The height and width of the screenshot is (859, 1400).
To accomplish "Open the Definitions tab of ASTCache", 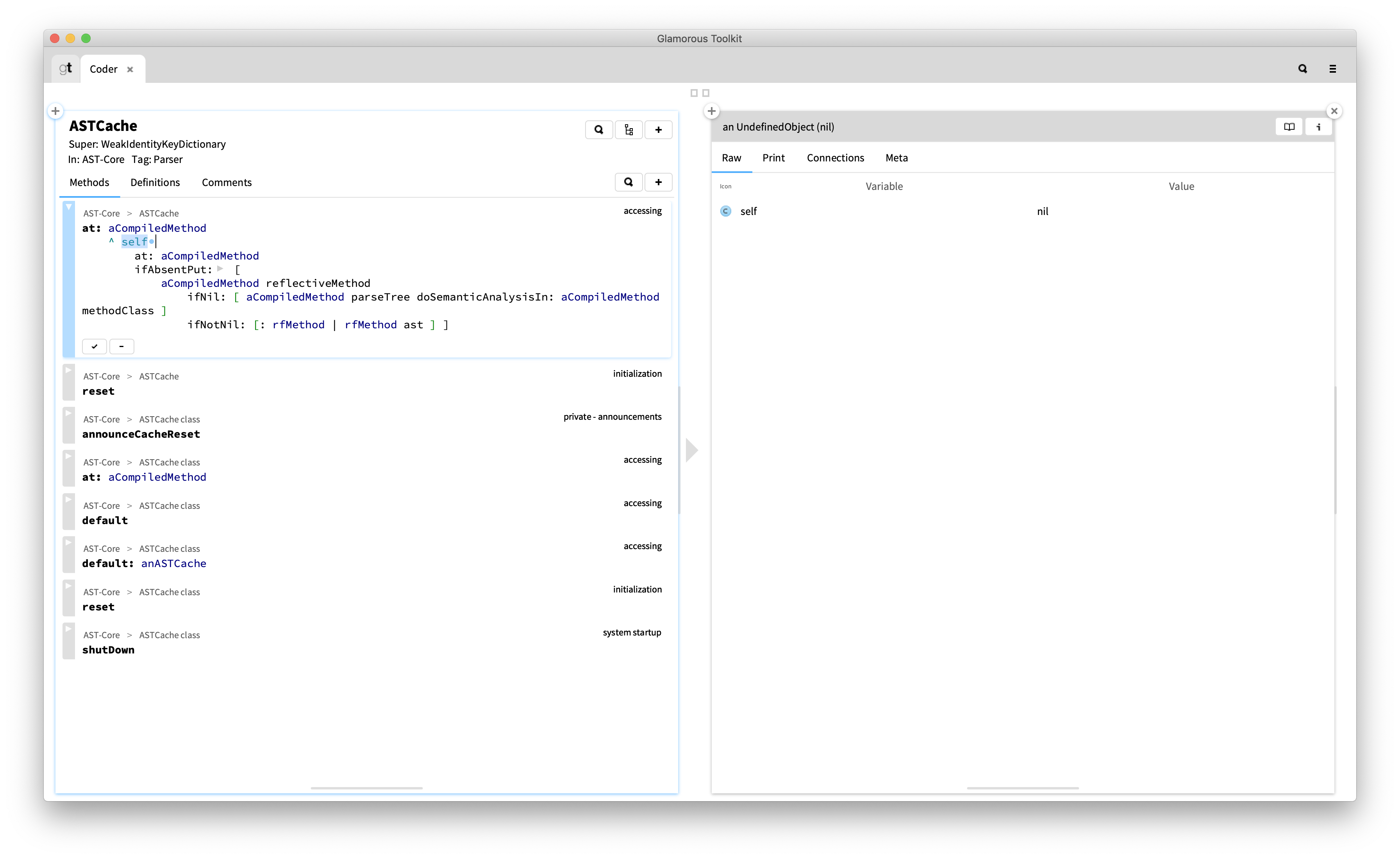I will [155, 182].
